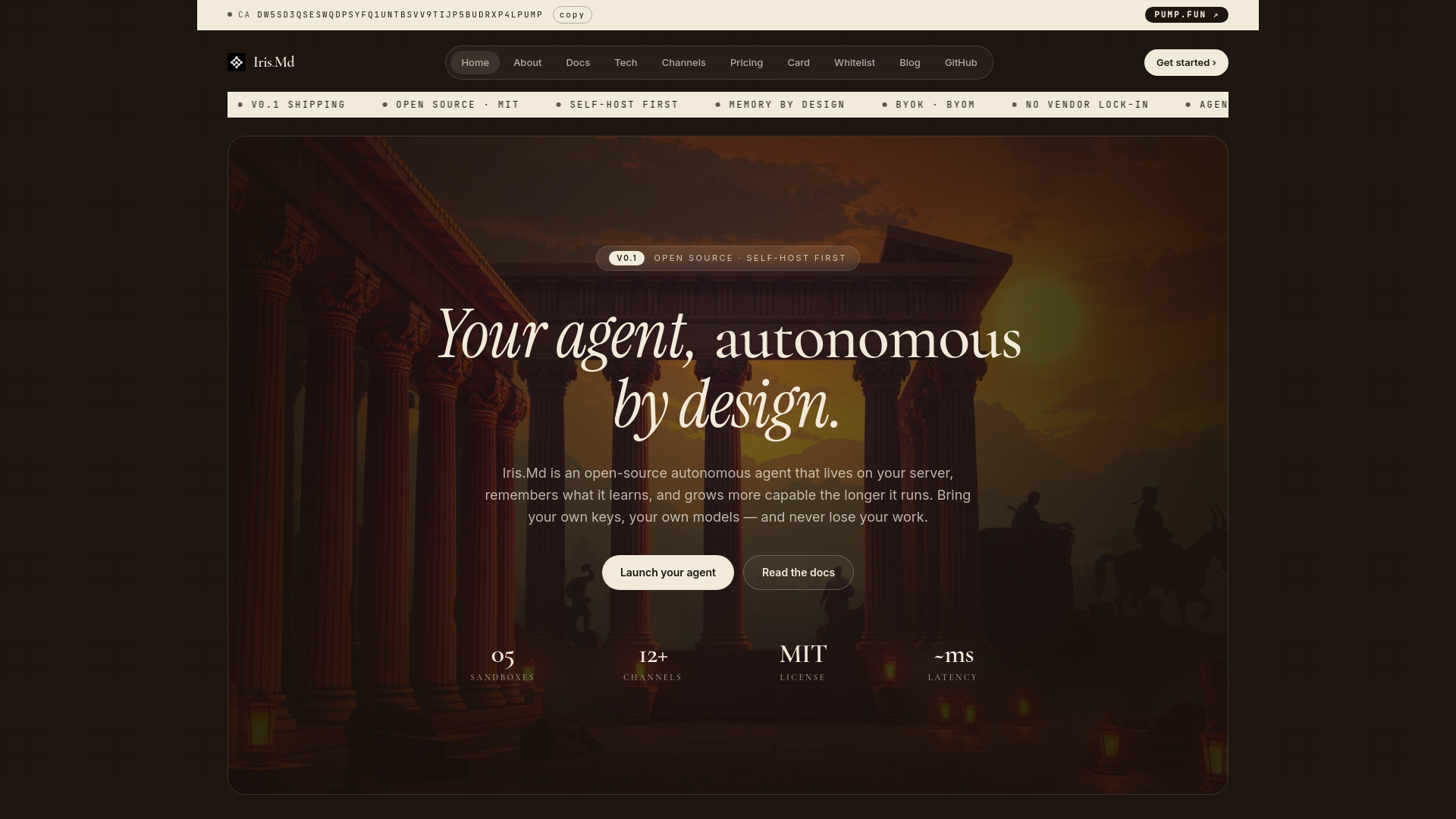1456x819 pixels.
Task: Click the Get started button
Action: (x=1186, y=63)
